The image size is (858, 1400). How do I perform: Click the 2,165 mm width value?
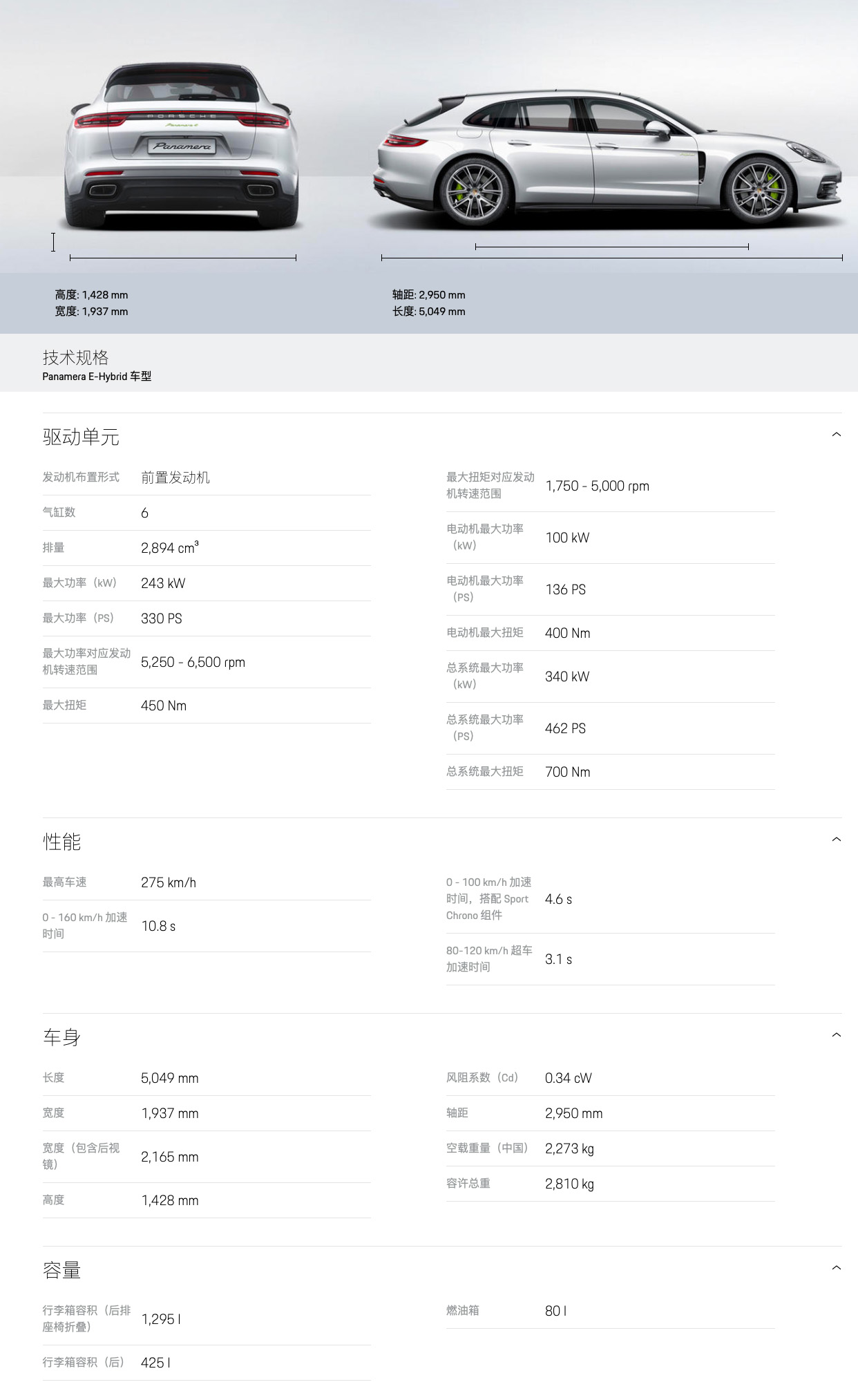pyautogui.click(x=170, y=1157)
